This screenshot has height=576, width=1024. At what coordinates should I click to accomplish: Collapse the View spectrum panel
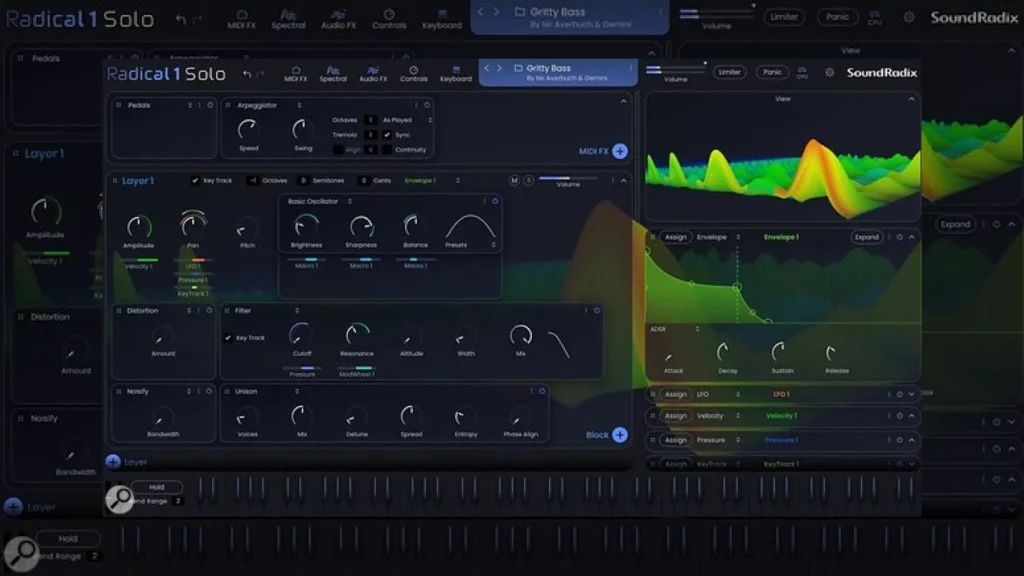(911, 99)
